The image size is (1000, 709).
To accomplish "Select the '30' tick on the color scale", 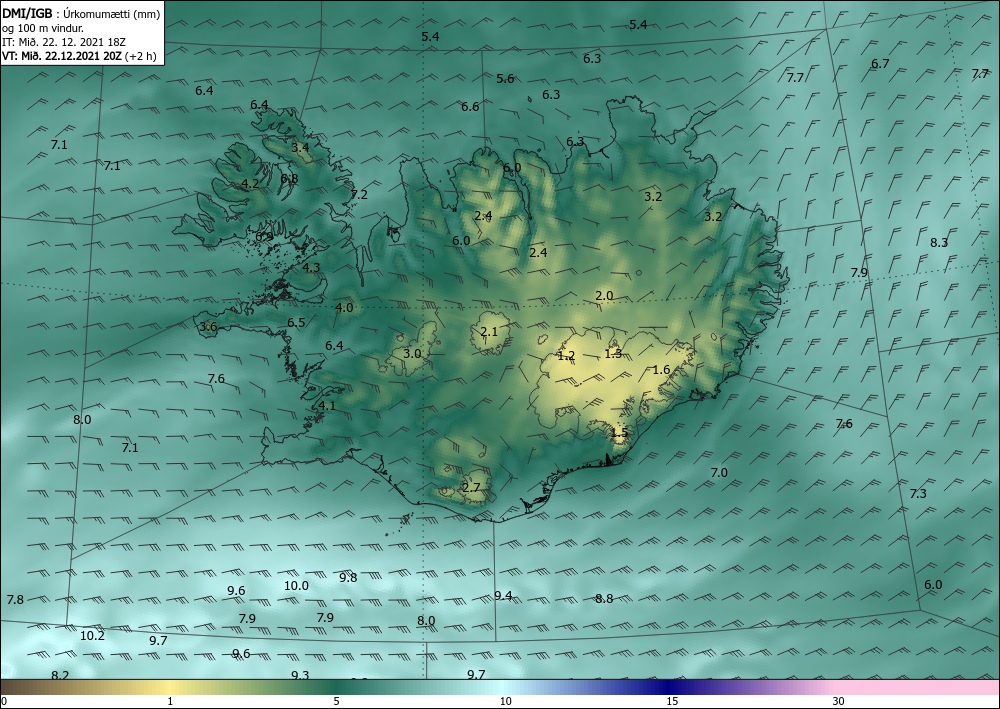I will tap(838, 701).
